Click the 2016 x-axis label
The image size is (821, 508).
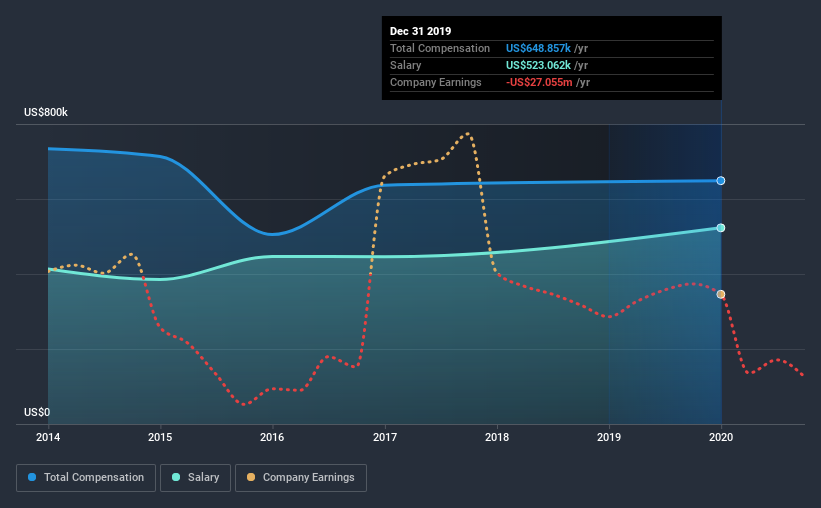tap(272, 437)
